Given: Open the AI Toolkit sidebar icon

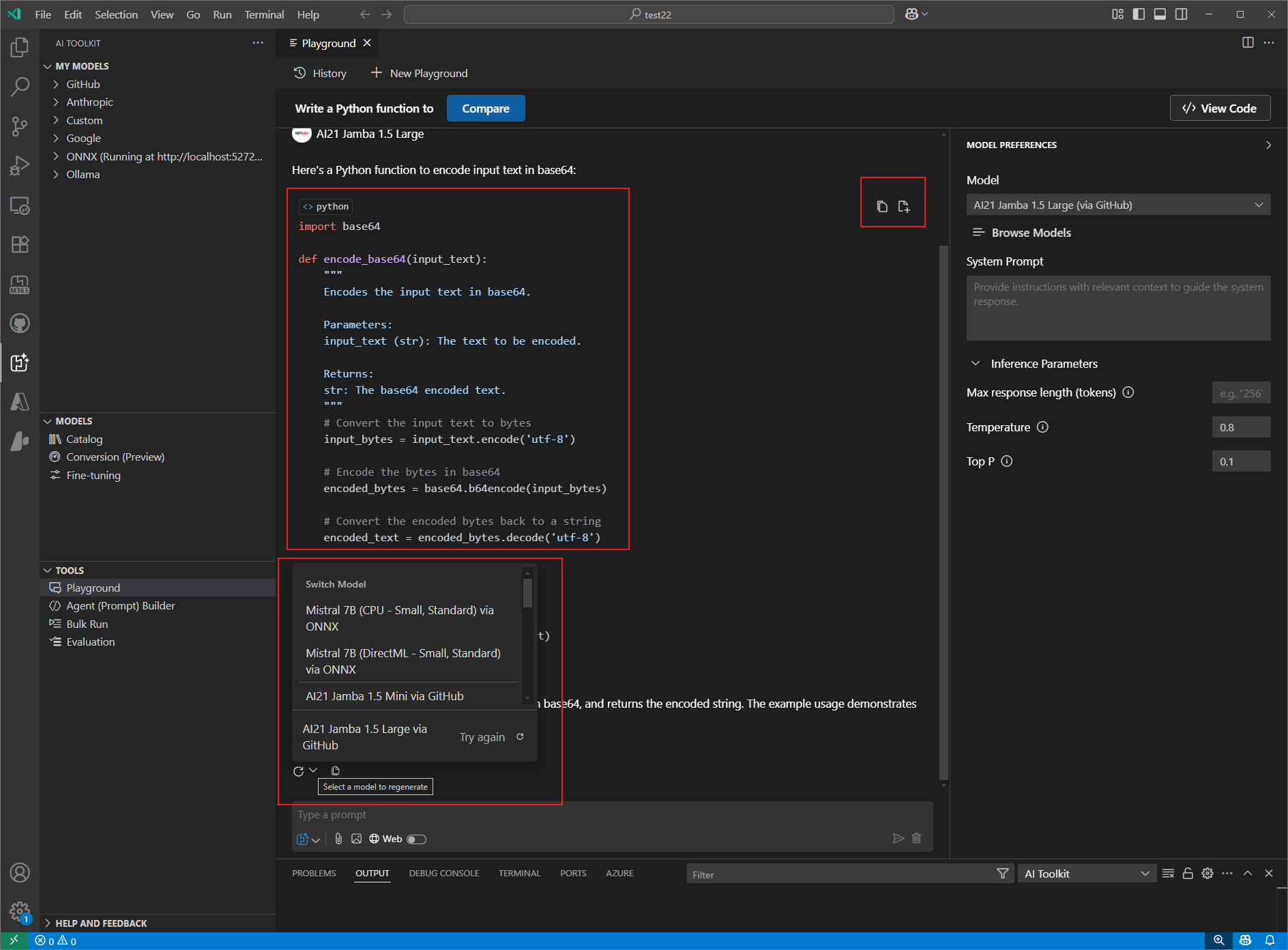Looking at the screenshot, I should pyautogui.click(x=20, y=363).
